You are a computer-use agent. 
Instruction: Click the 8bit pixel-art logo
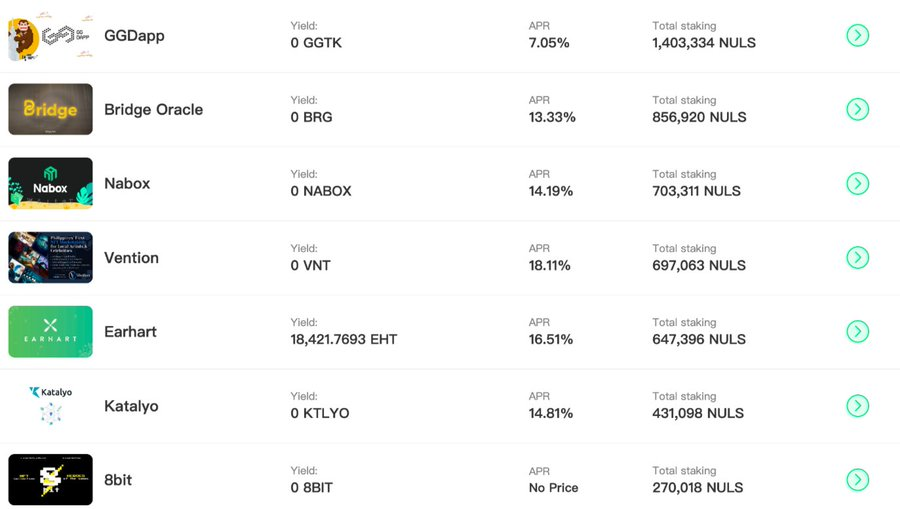pyautogui.click(x=51, y=480)
